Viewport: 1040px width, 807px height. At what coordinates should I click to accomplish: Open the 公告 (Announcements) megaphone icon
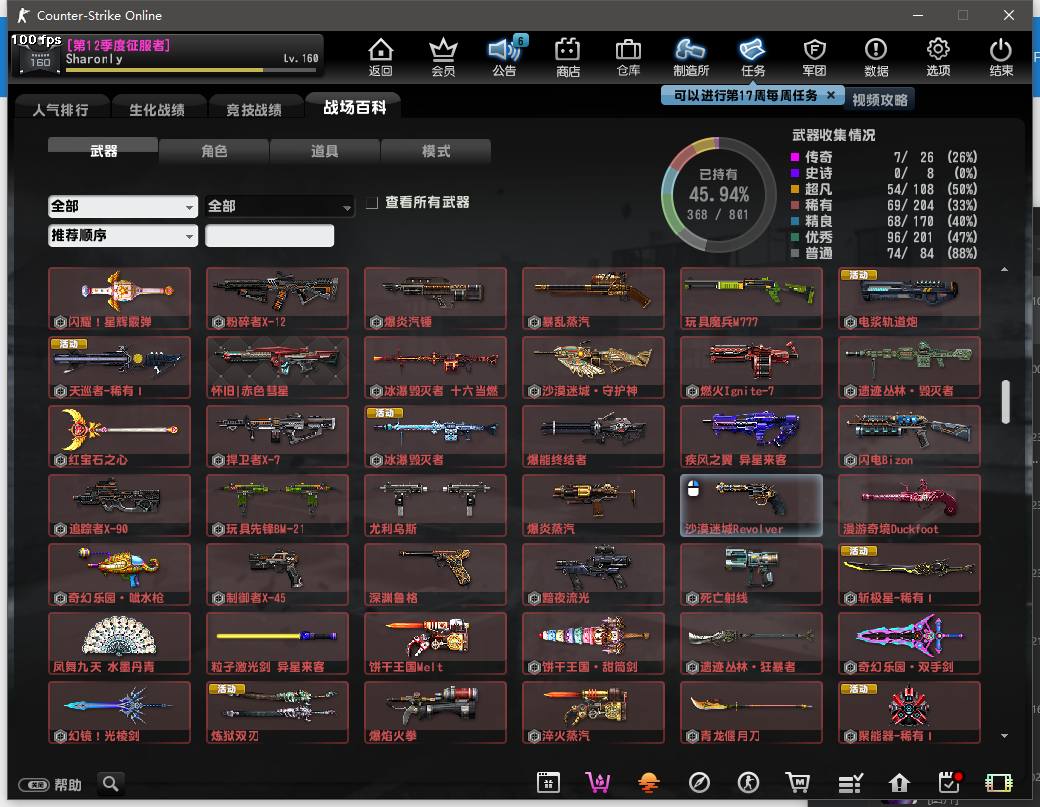(x=505, y=56)
